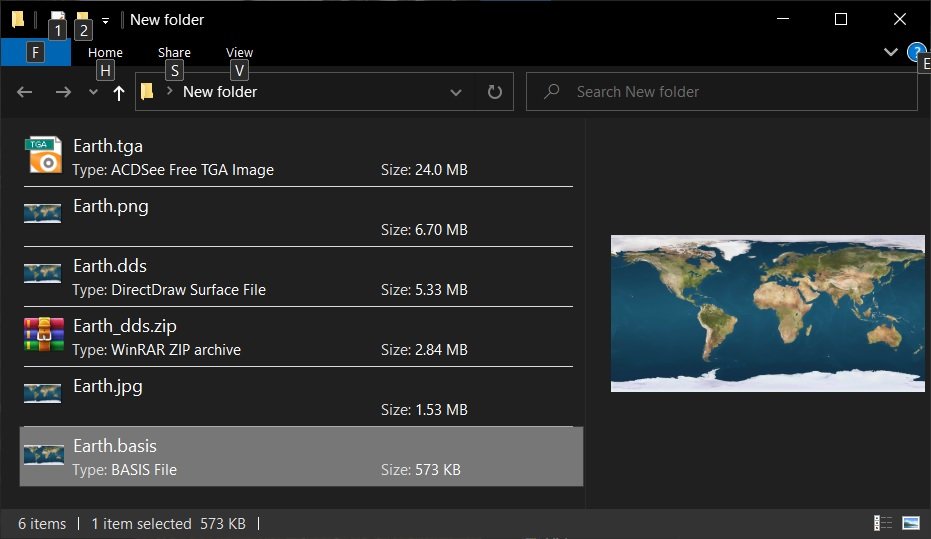Go up one folder level
The image size is (931, 539).
click(119, 93)
